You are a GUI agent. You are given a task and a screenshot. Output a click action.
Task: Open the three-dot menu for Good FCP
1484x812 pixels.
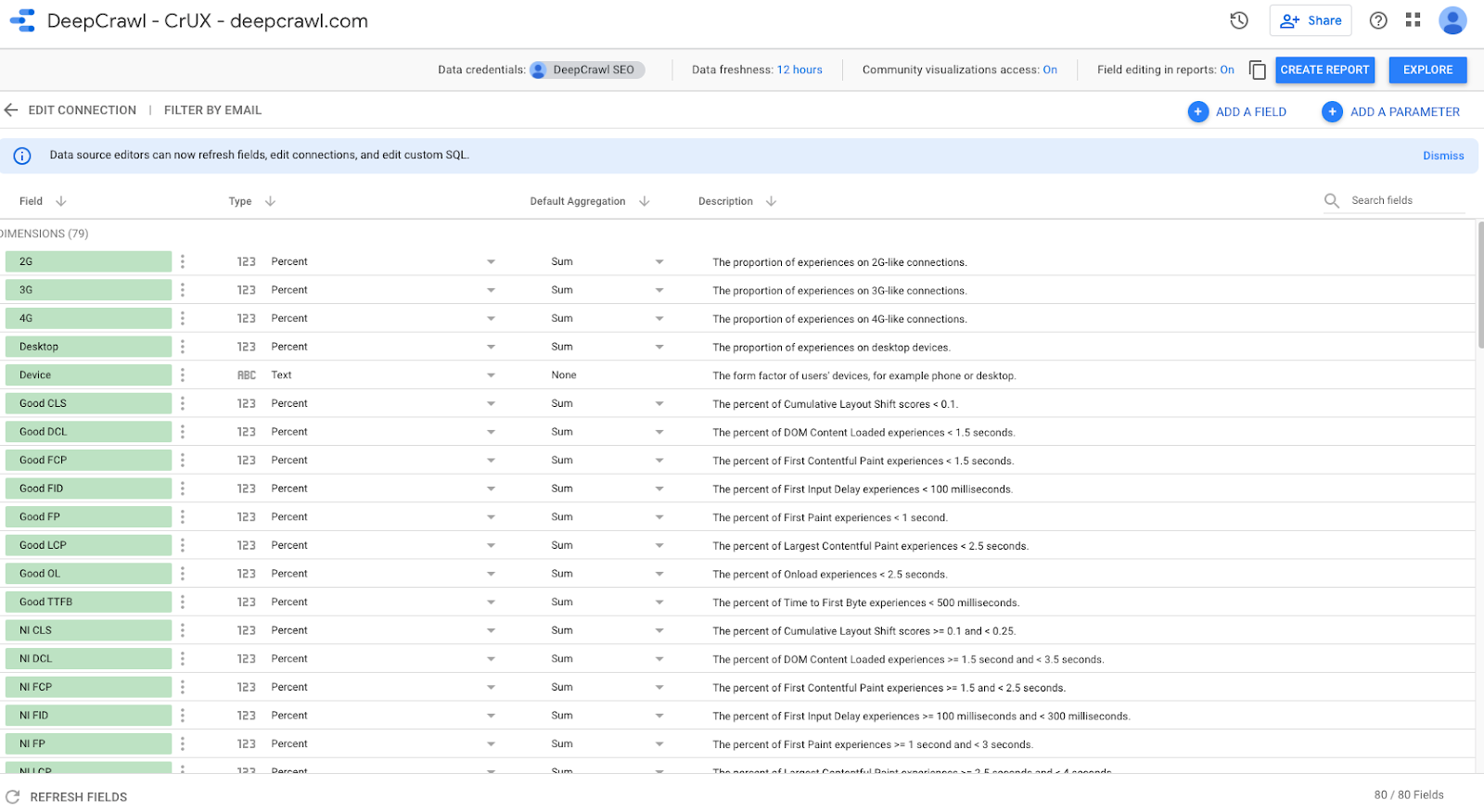(x=183, y=460)
